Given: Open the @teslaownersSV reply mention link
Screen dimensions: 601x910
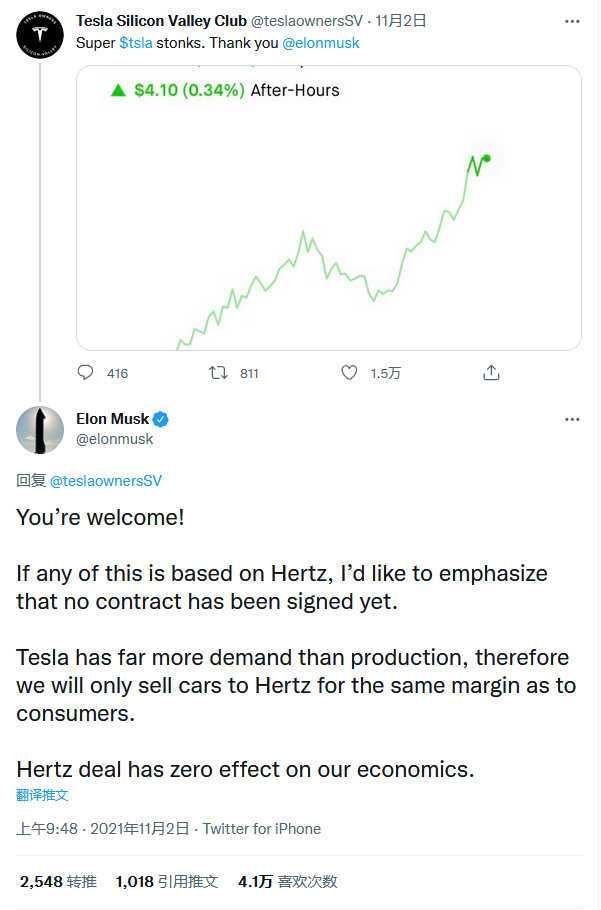Looking at the screenshot, I should point(106,480).
